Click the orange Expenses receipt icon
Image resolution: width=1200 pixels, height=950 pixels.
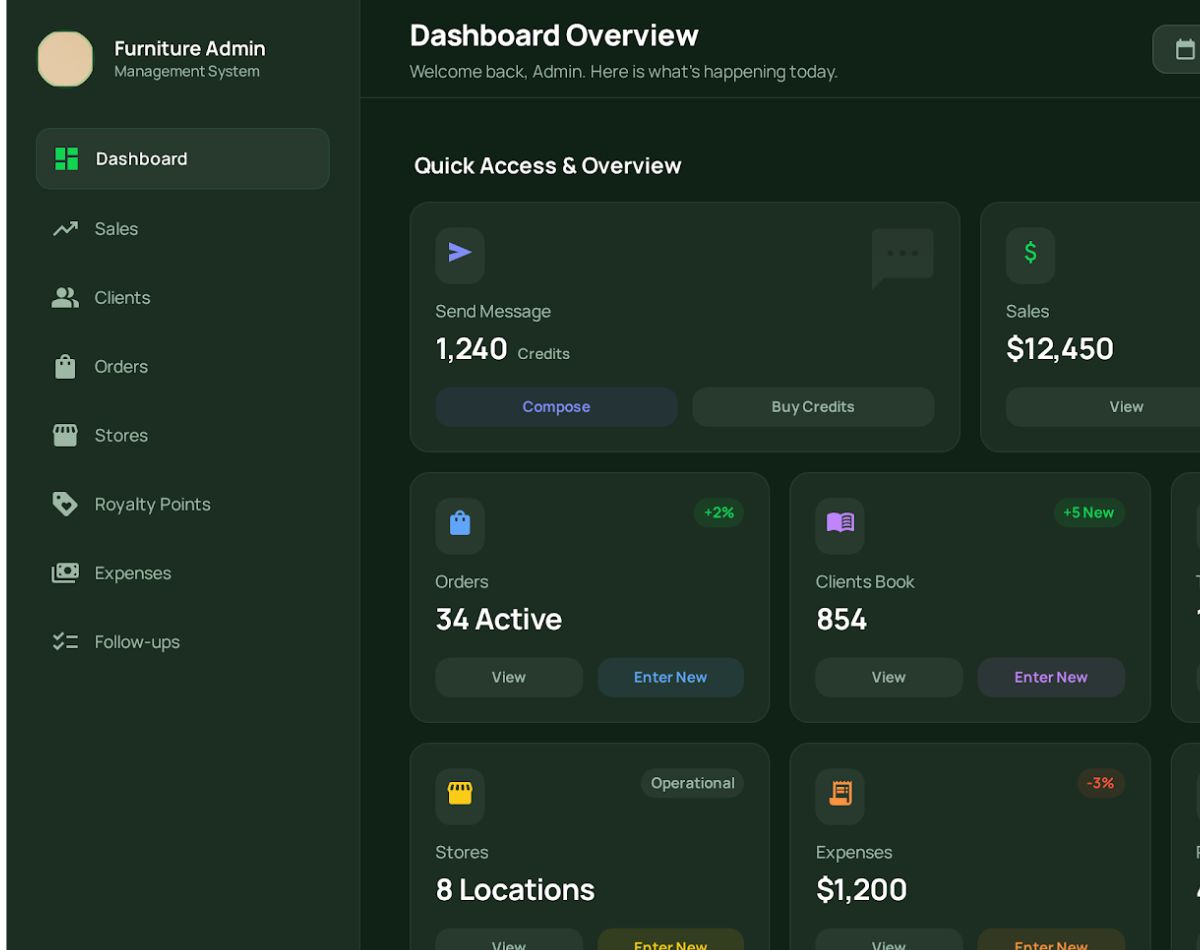point(840,794)
